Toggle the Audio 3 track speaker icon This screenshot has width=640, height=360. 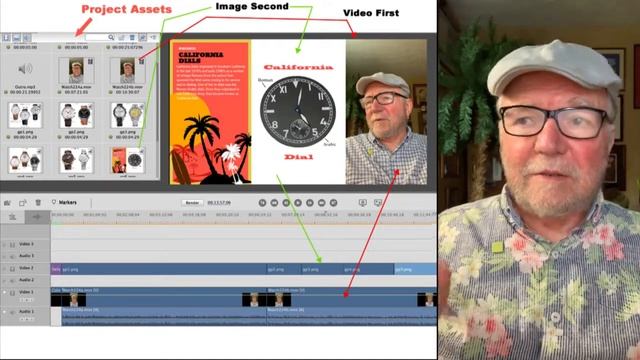tap(13, 256)
